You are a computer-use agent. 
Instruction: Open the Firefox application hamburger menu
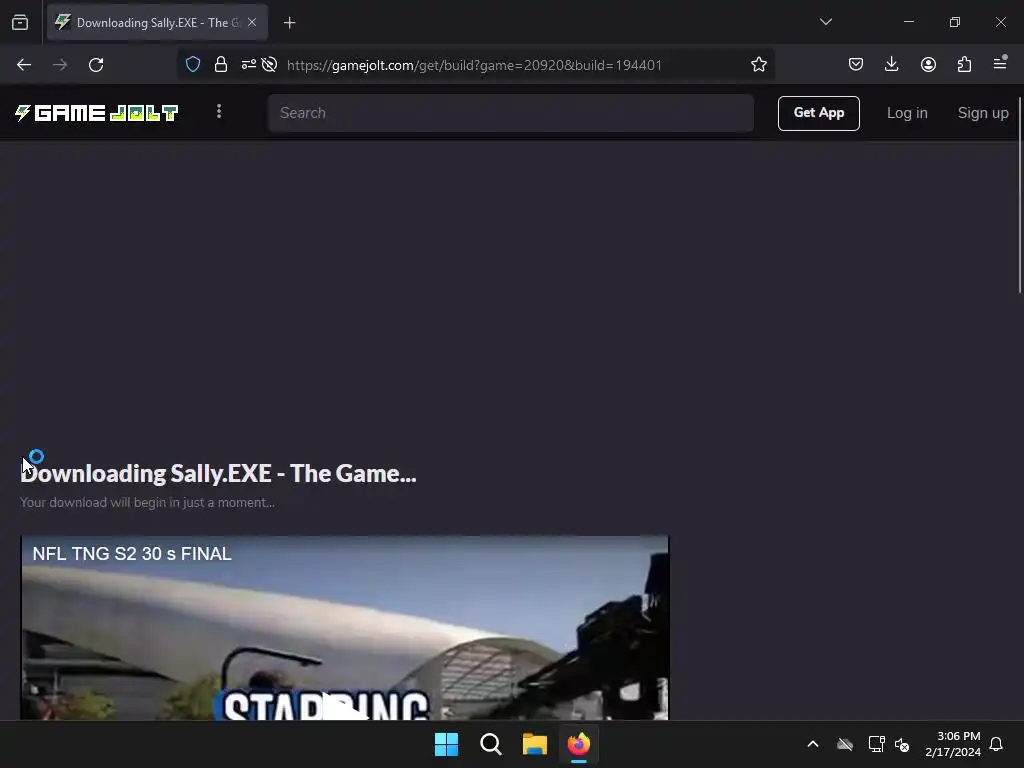[1000, 63]
